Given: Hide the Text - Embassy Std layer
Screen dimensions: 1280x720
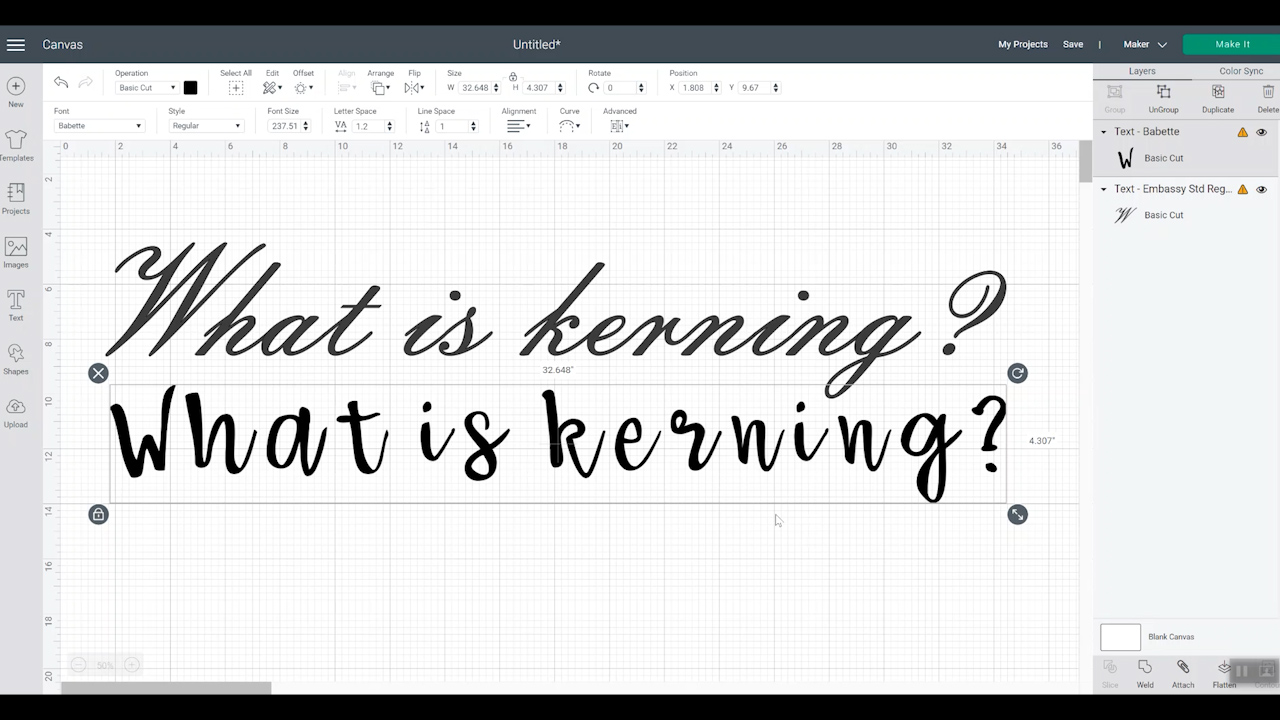Looking at the screenshot, I should coord(1261,189).
